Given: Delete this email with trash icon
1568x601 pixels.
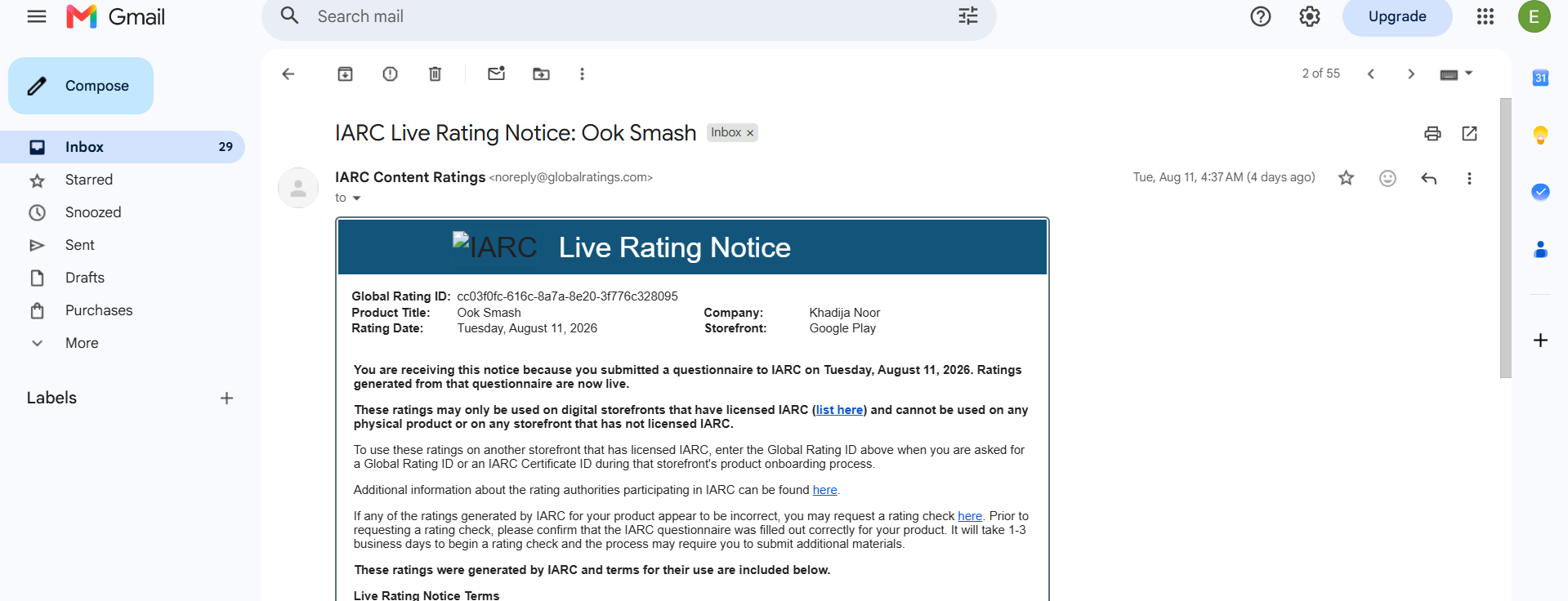Looking at the screenshot, I should point(436,74).
